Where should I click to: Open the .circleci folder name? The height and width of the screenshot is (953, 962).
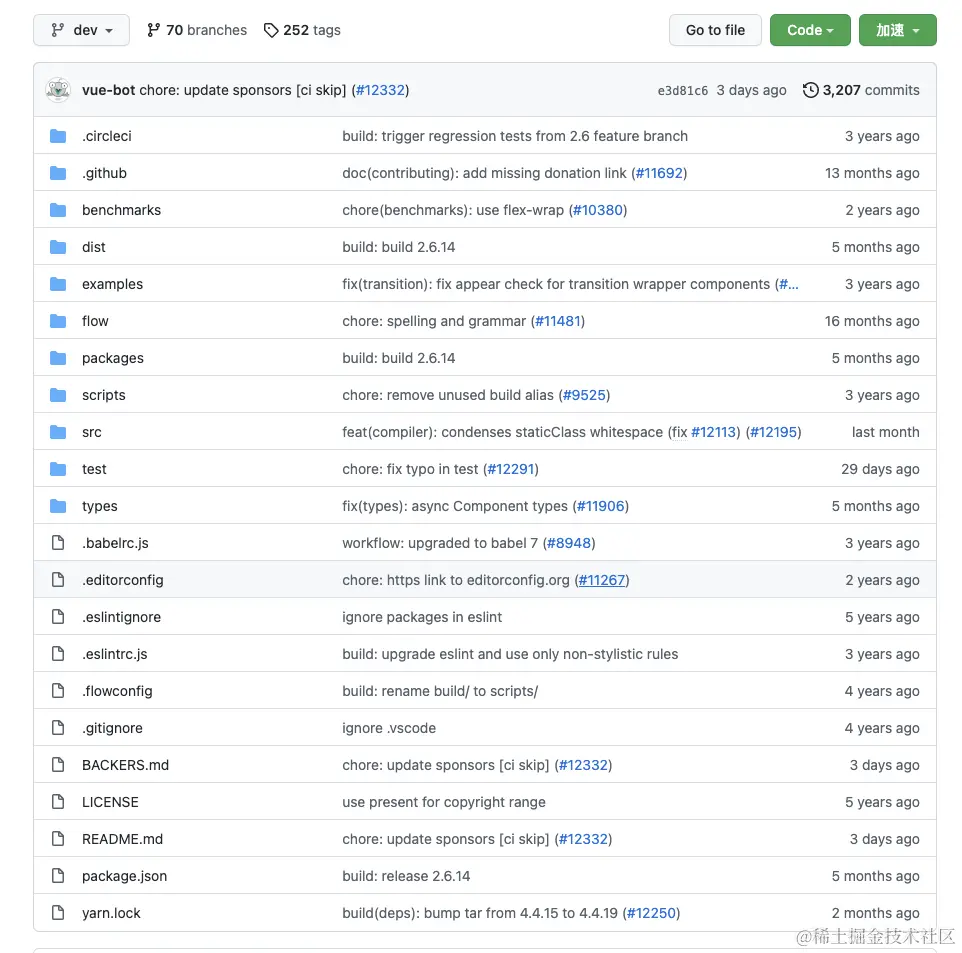point(107,136)
